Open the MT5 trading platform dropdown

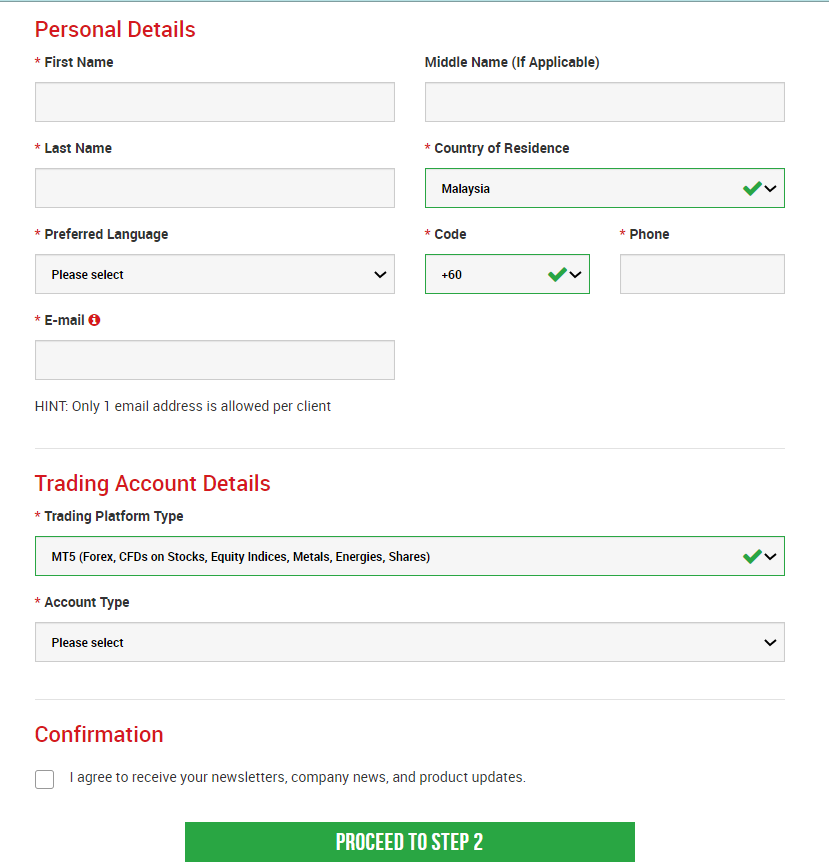[x=410, y=556]
